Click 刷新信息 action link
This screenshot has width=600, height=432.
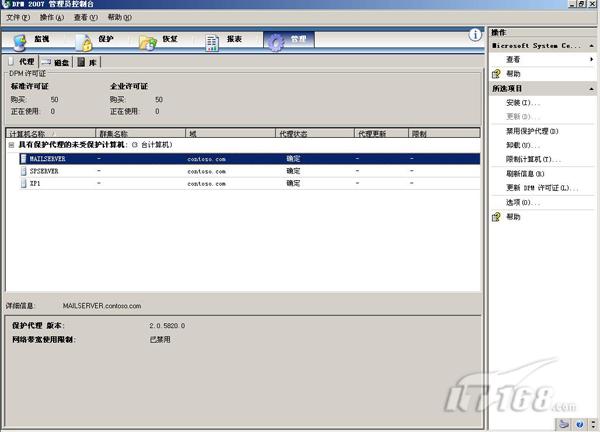pos(525,174)
